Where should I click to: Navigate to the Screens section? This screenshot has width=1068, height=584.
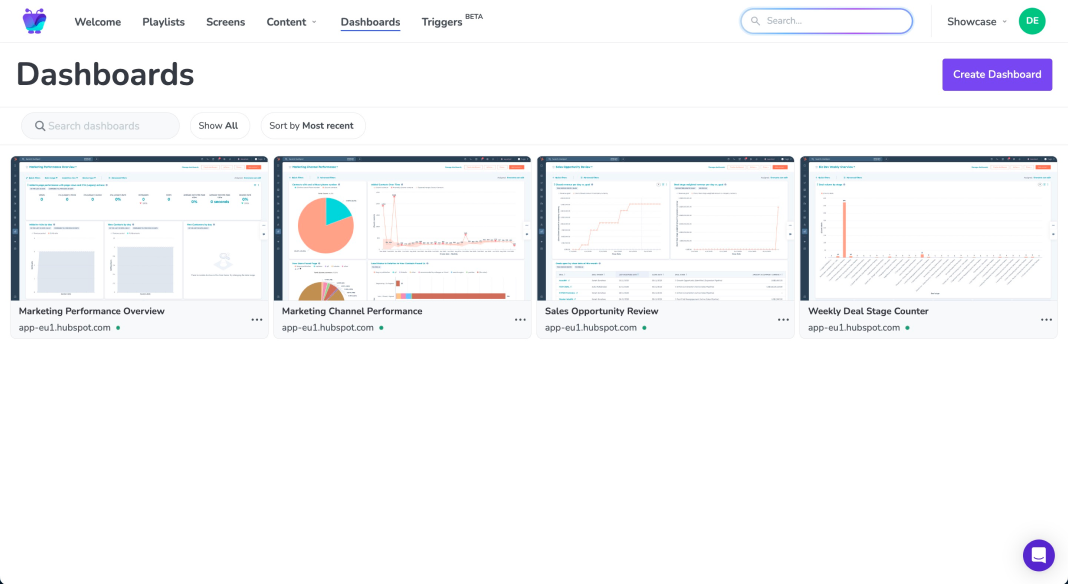pyautogui.click(x=225, y=21)
